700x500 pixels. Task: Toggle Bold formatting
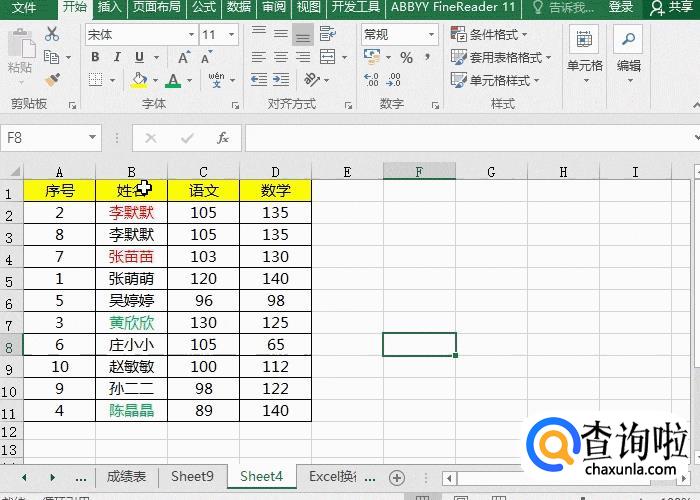click(x=95, y=57)
